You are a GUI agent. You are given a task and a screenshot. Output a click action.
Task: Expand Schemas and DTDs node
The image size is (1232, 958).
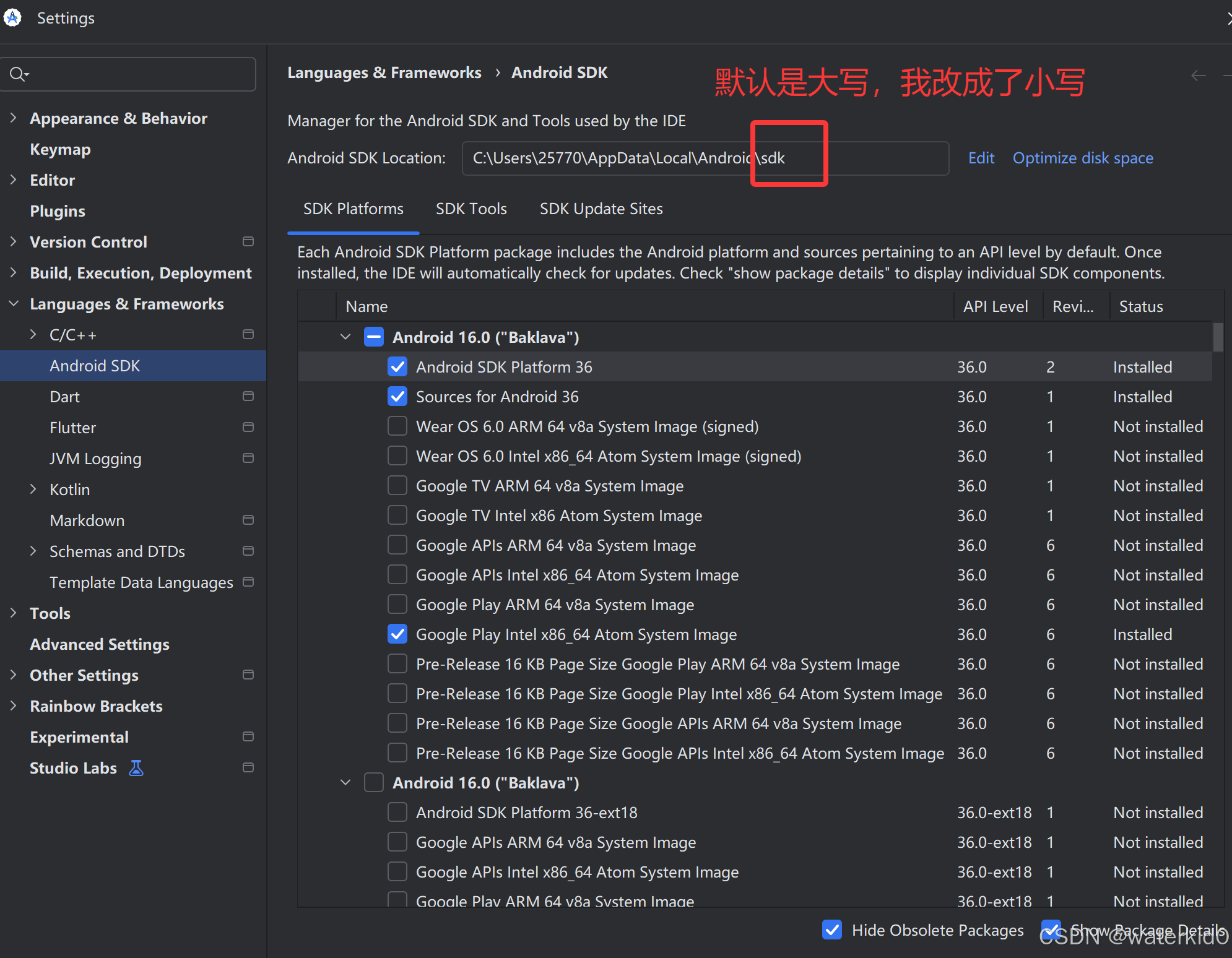tap(33, 551)
